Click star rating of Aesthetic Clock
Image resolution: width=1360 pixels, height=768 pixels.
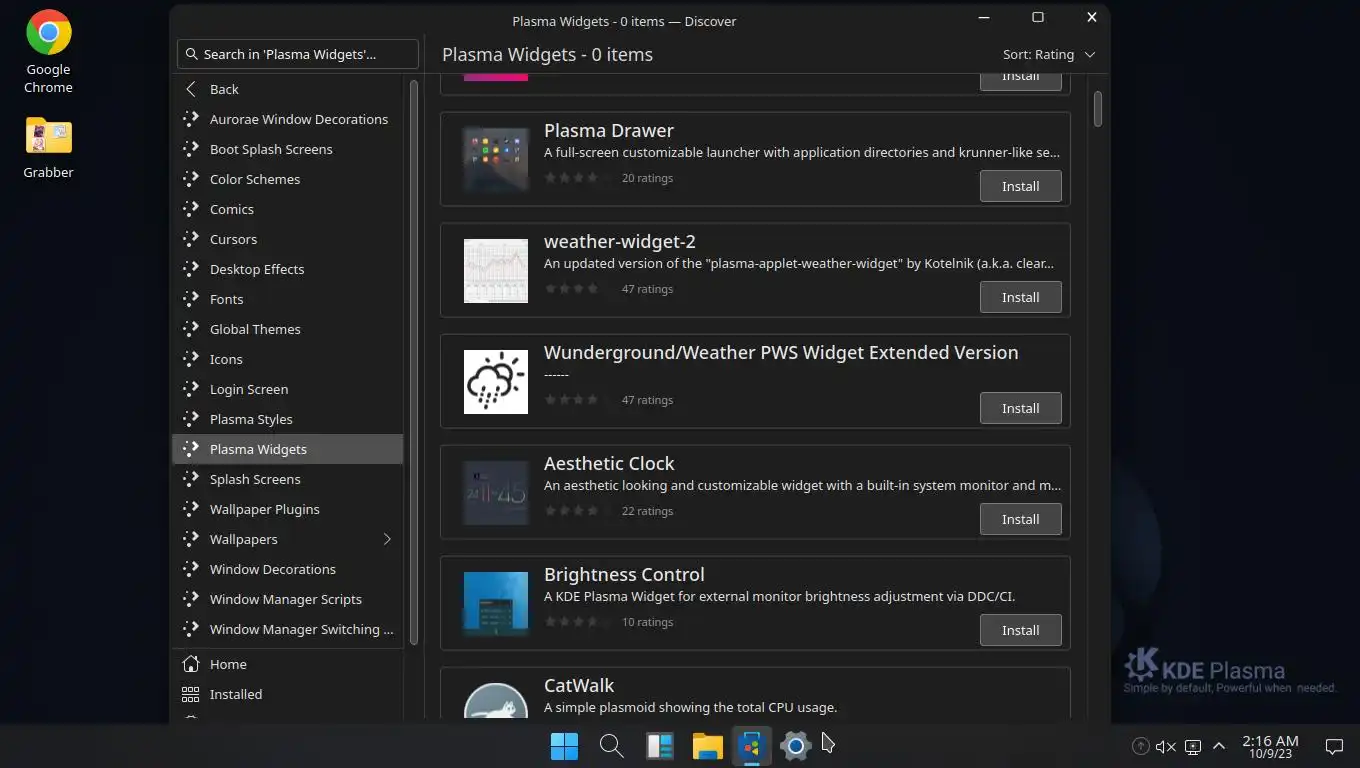point(578,511)
